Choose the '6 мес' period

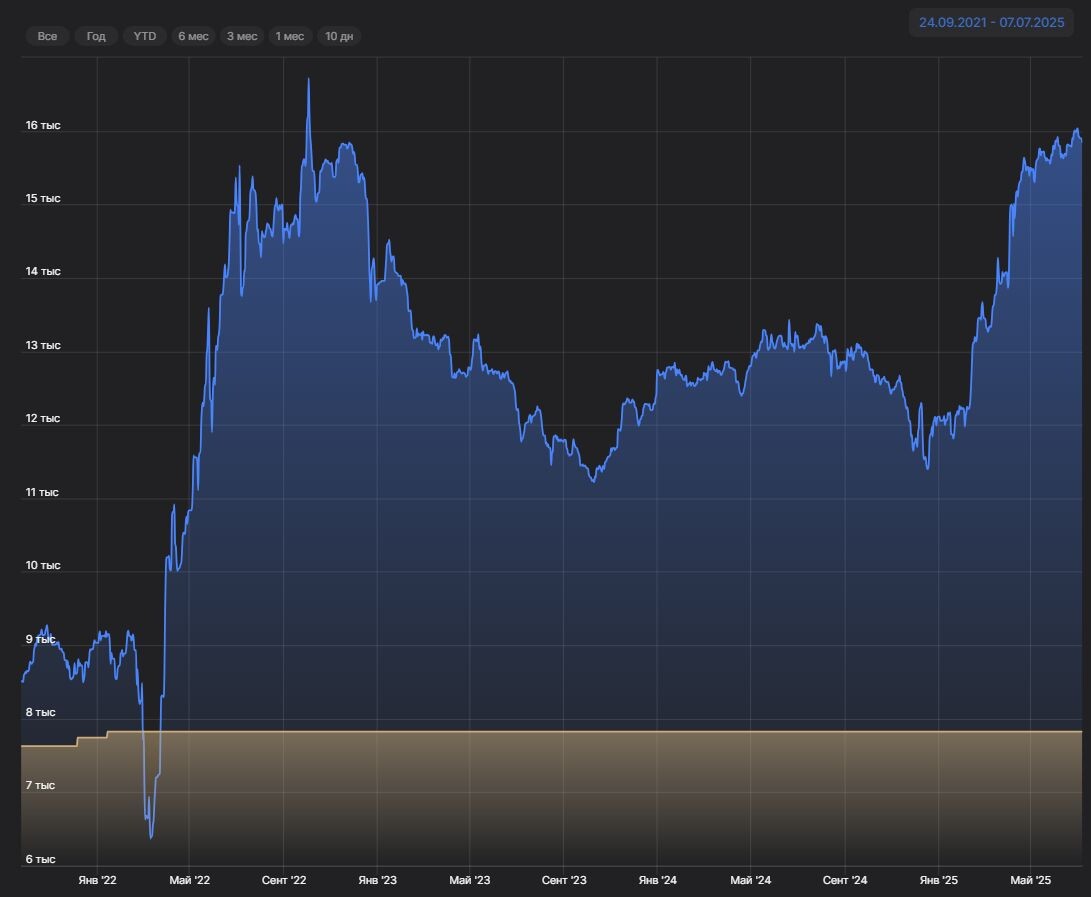pos(193,36)
